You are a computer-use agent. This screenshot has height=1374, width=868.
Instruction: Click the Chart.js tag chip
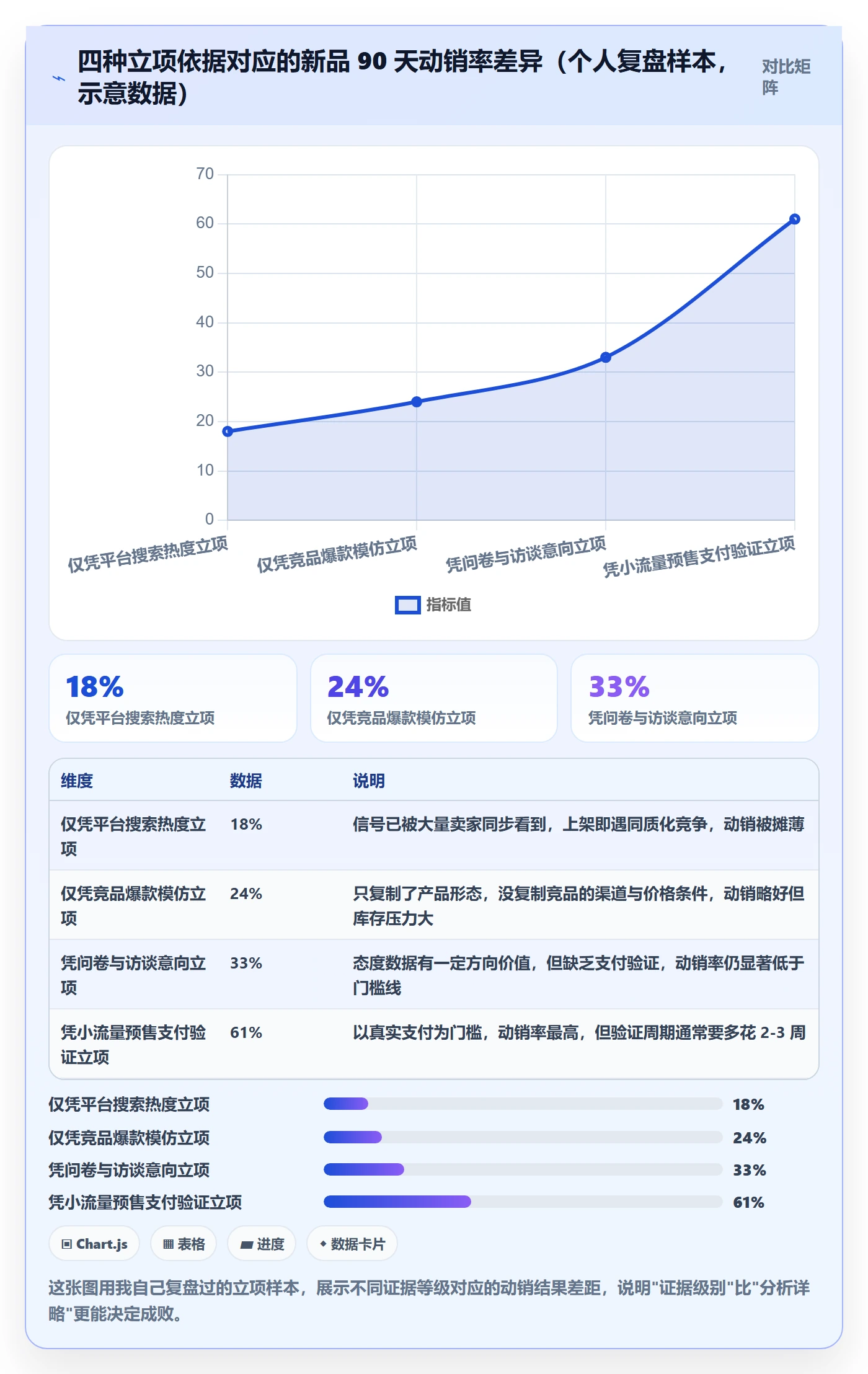94,1244
